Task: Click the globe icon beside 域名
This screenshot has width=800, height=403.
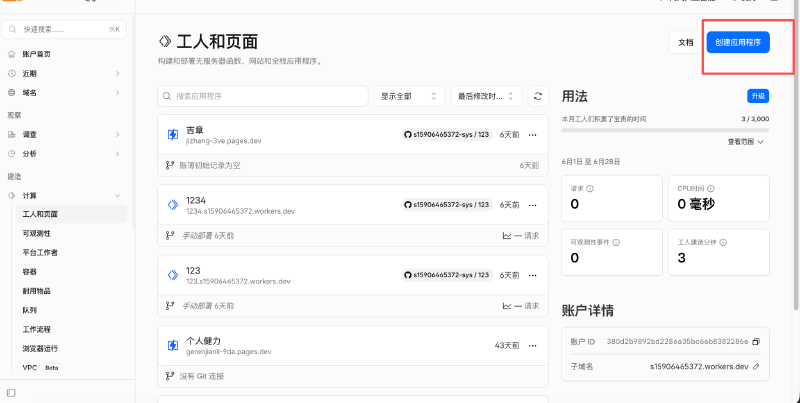Action: [12, 93]
